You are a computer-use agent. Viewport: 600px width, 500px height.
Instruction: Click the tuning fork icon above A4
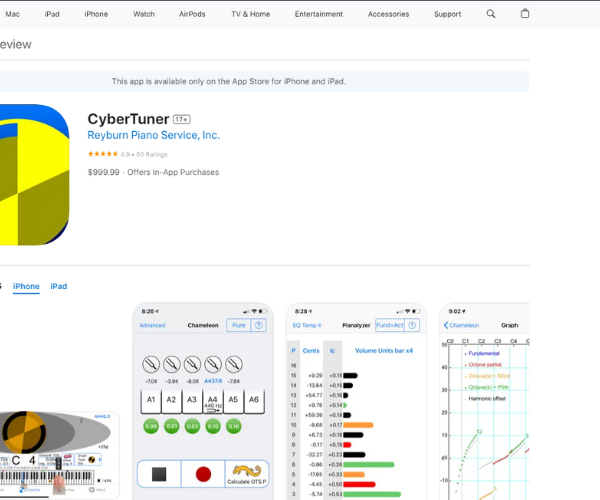click(213, 365)
